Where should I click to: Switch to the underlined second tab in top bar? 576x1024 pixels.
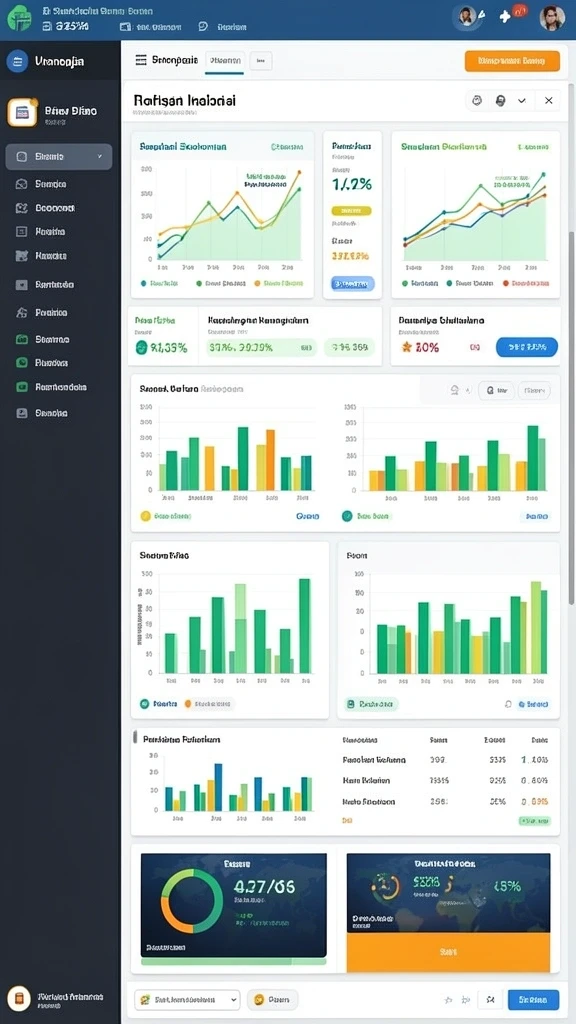coord(225,61)
